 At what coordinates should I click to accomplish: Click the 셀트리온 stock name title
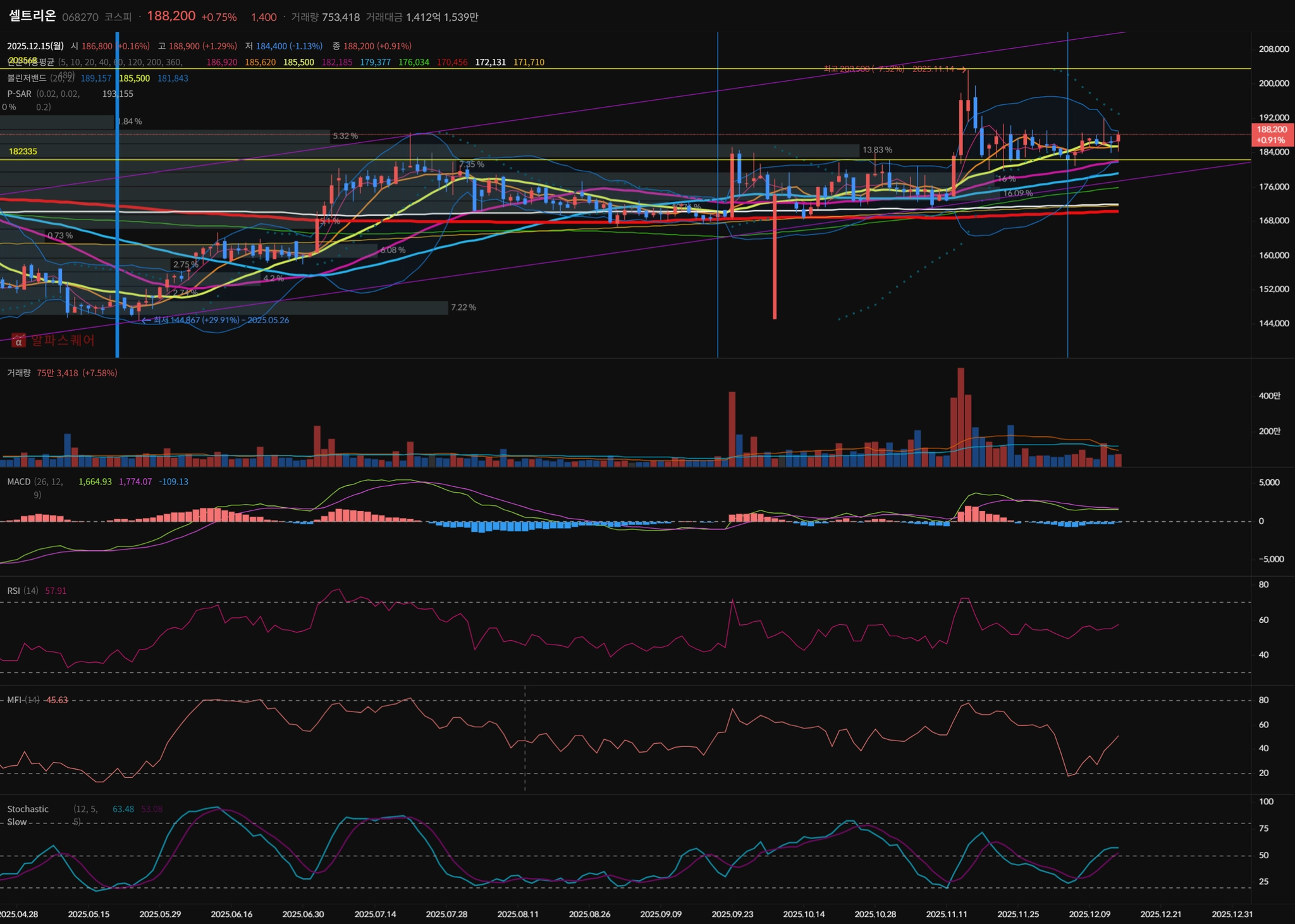point(32,16)
